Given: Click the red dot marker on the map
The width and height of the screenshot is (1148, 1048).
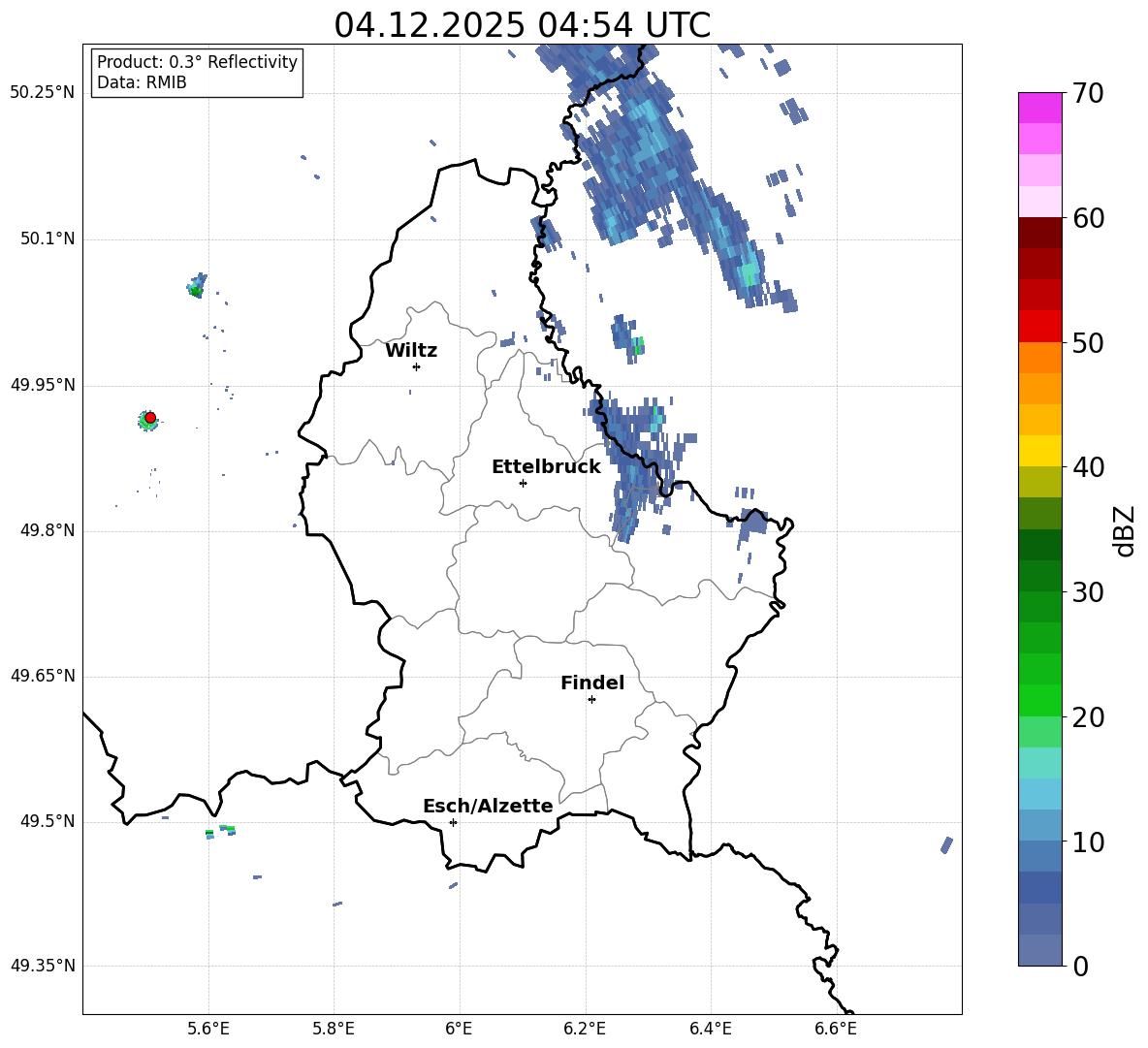Looking at the screenshot, I should tap(150, 418).
